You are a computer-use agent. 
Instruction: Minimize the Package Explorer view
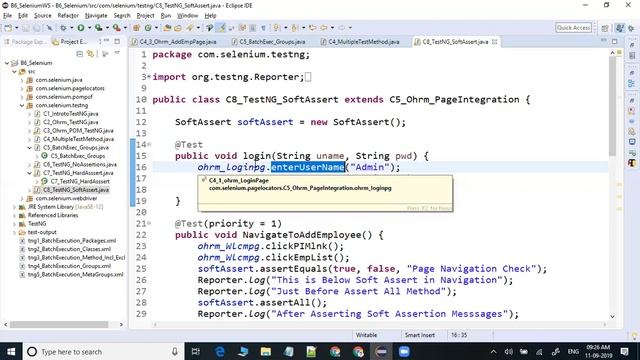[x=107, y=41]
